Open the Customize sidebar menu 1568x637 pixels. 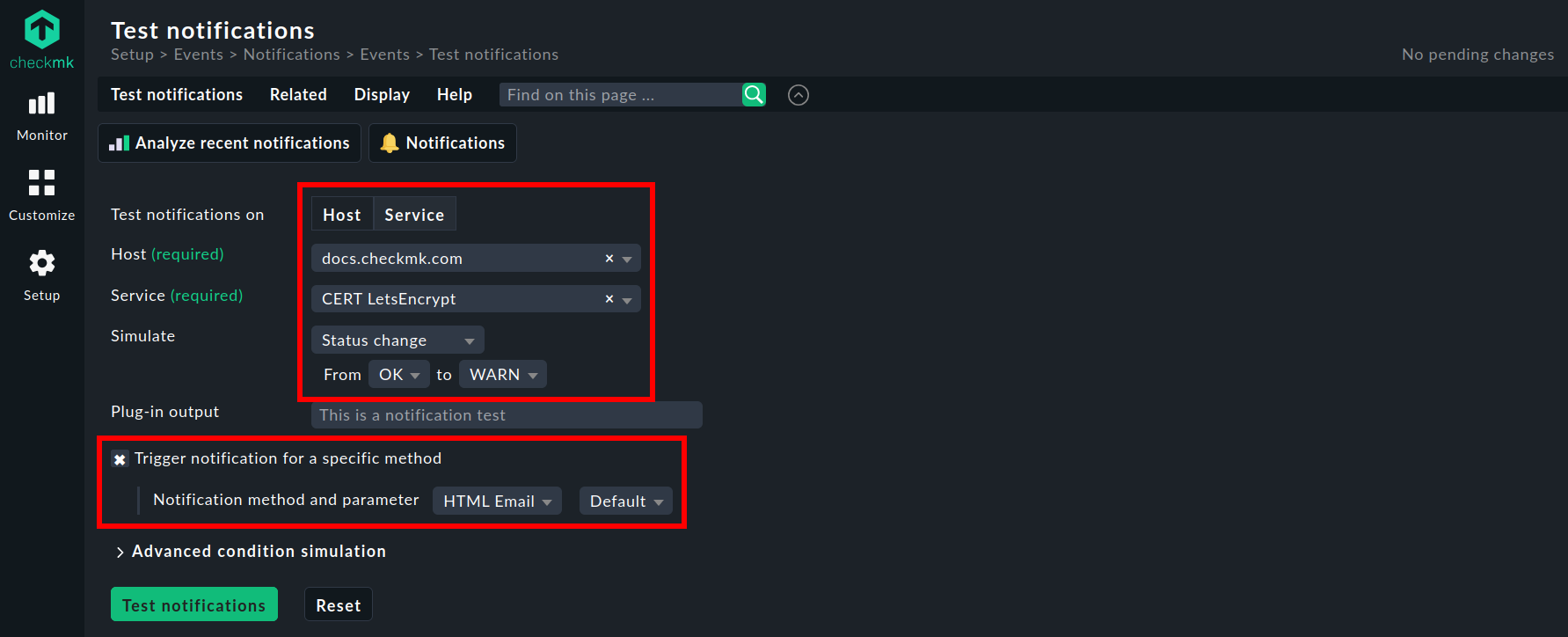[41, 195]
